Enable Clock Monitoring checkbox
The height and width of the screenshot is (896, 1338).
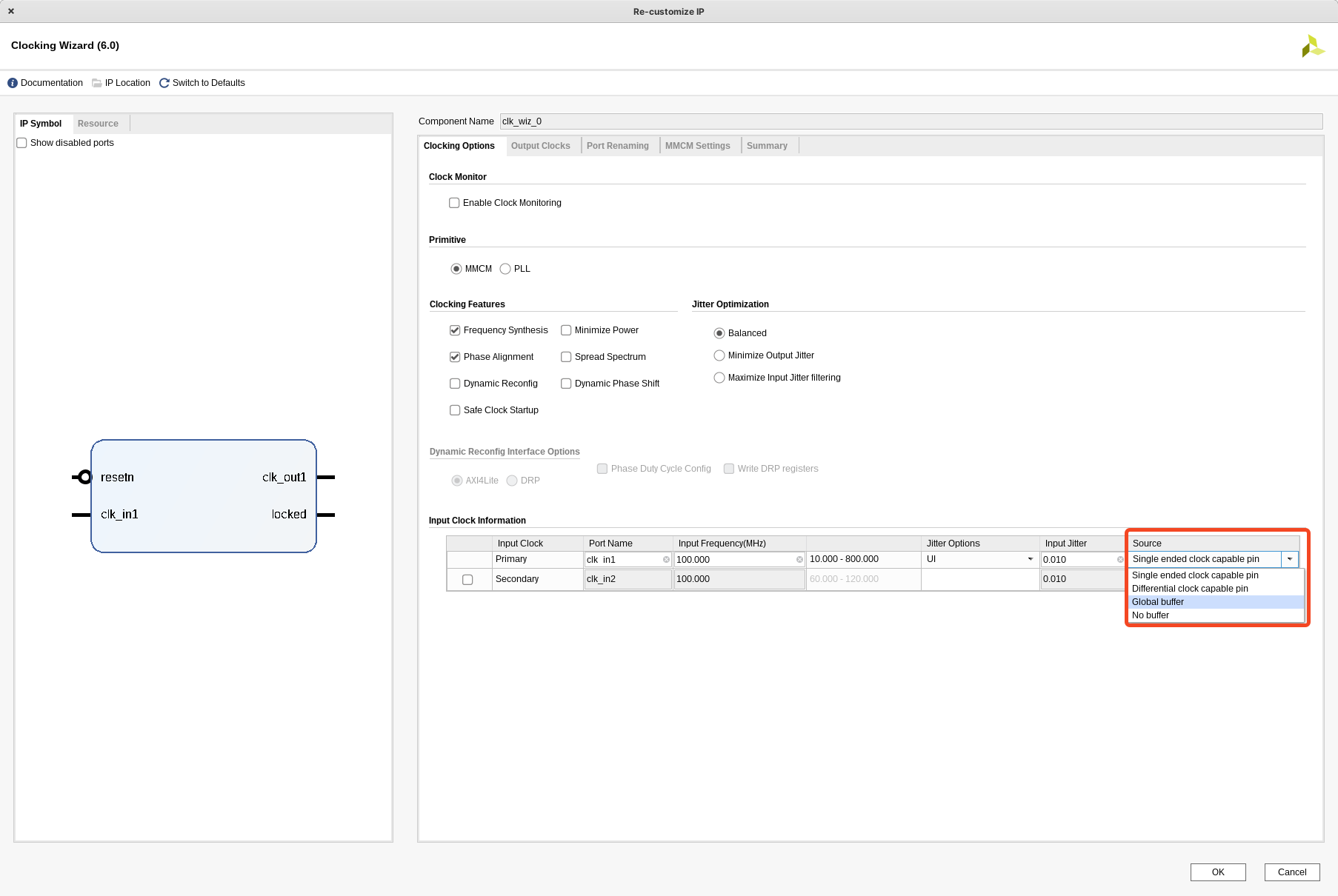point(454,203)
